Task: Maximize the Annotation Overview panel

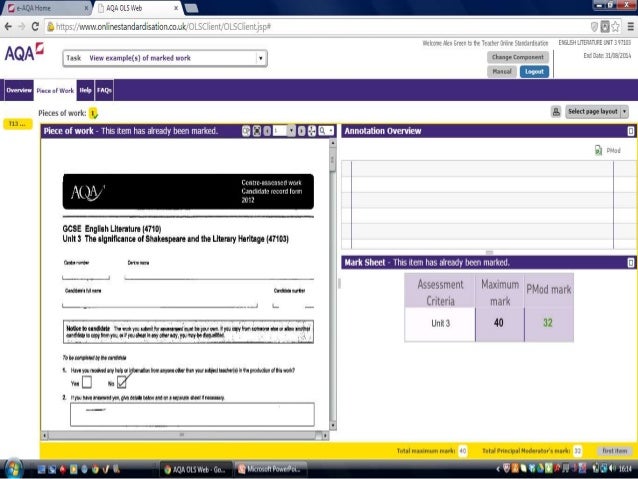Action: coord(631,131)
